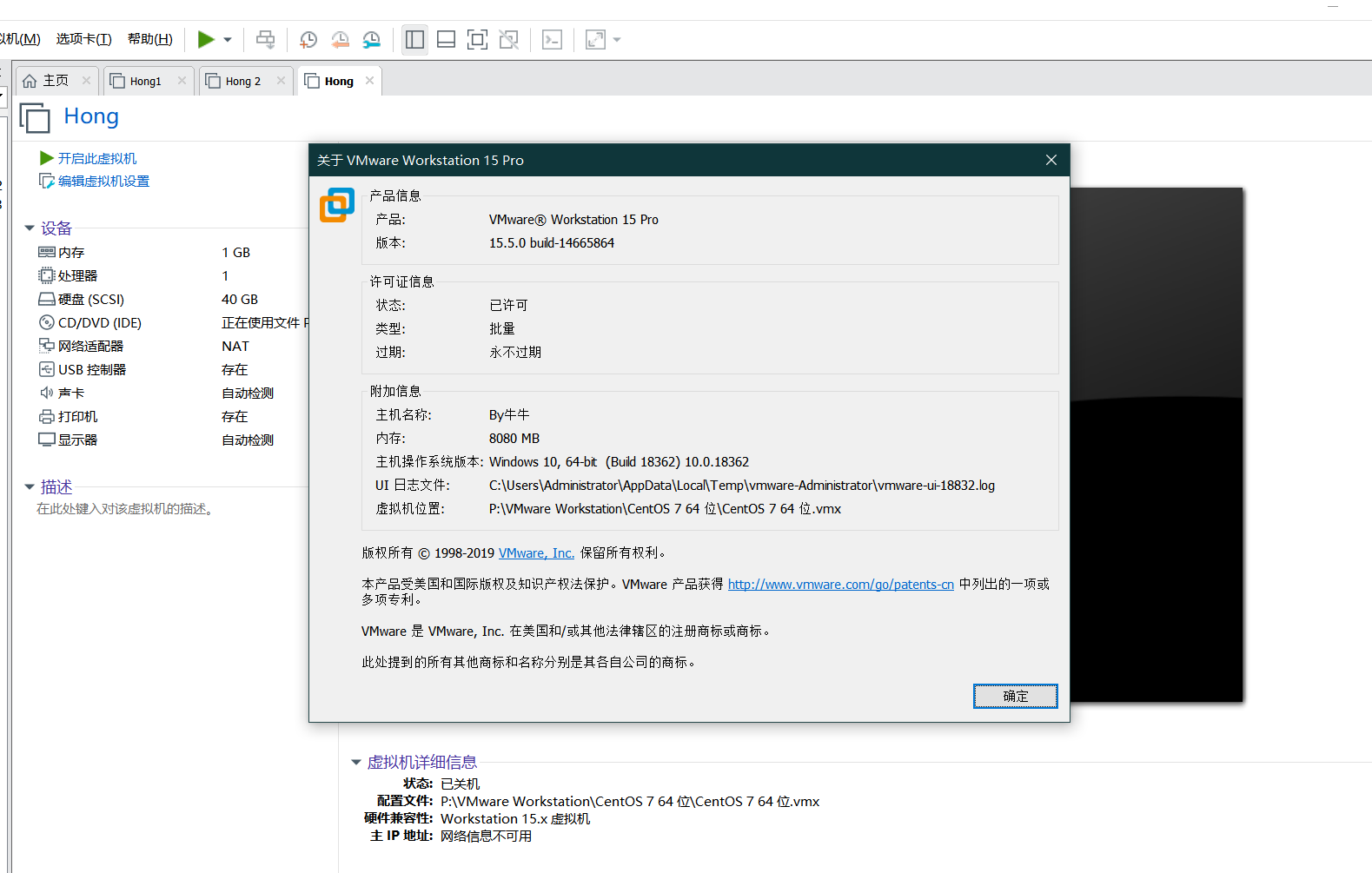Select the 内存 device icon

[47, 252]
